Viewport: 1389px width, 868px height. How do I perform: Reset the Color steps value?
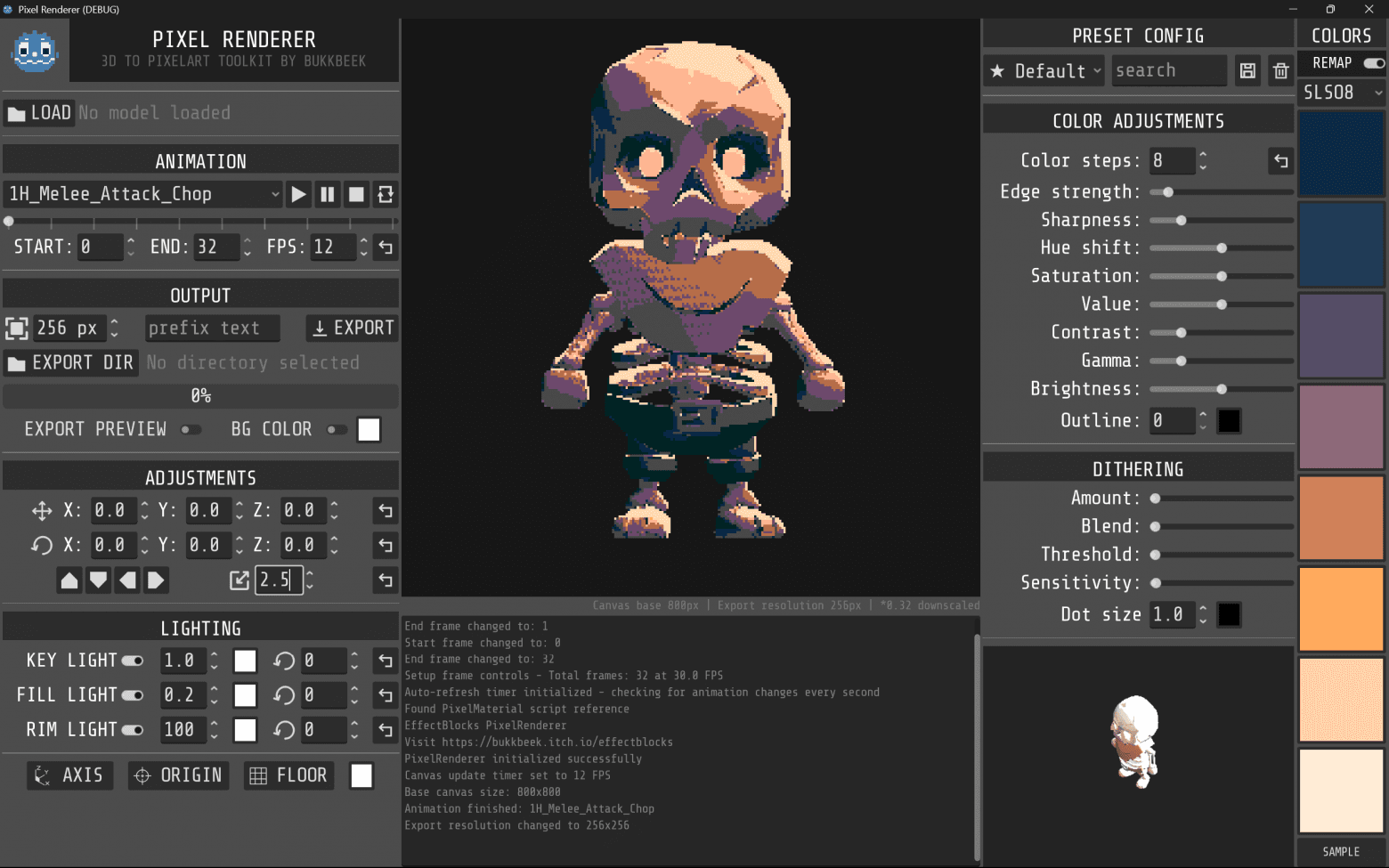pyautogui.click(x=1280, y=161)
